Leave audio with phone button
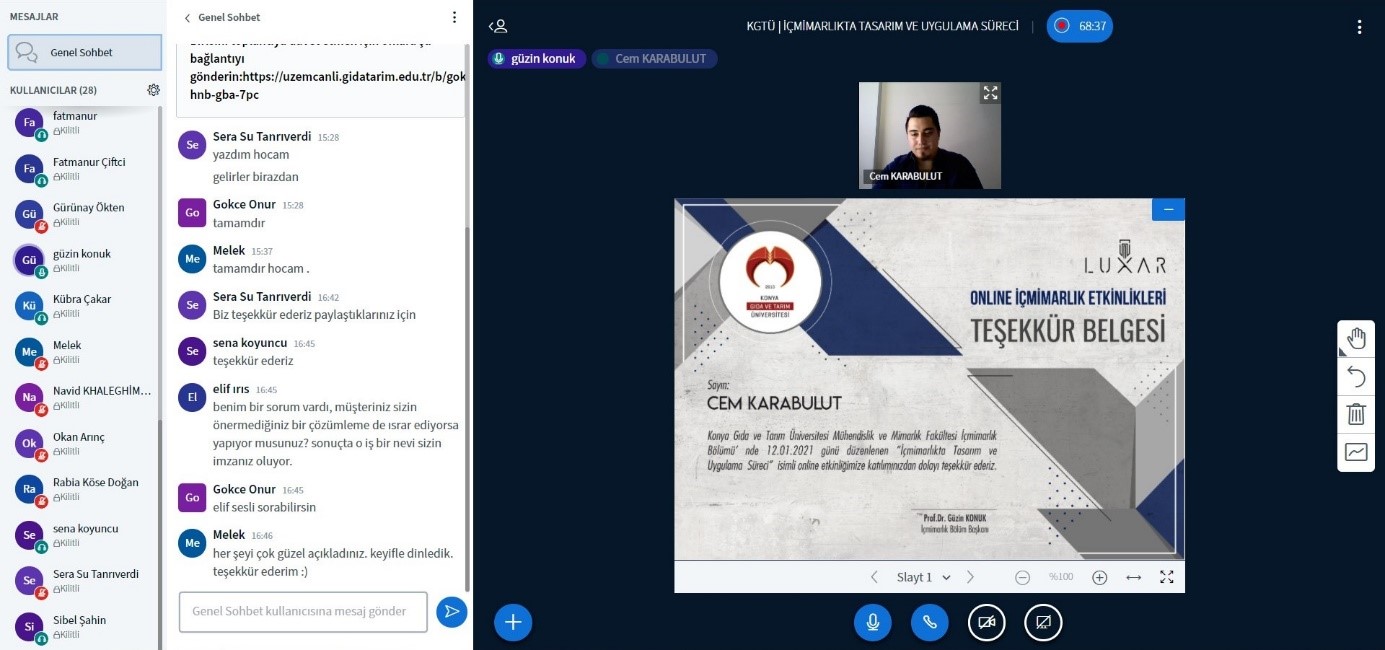 pos(929,622)
